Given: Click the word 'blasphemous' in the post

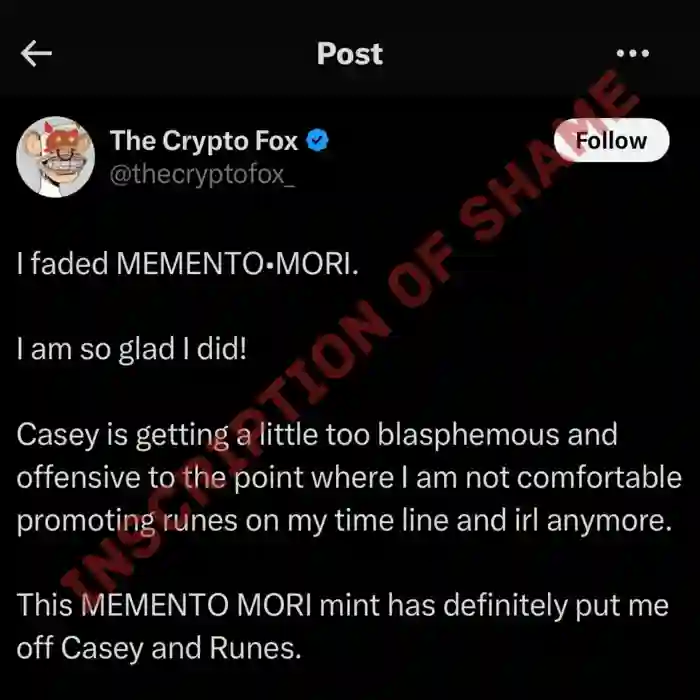Looking at the screenshot, I should pos(468,436).
